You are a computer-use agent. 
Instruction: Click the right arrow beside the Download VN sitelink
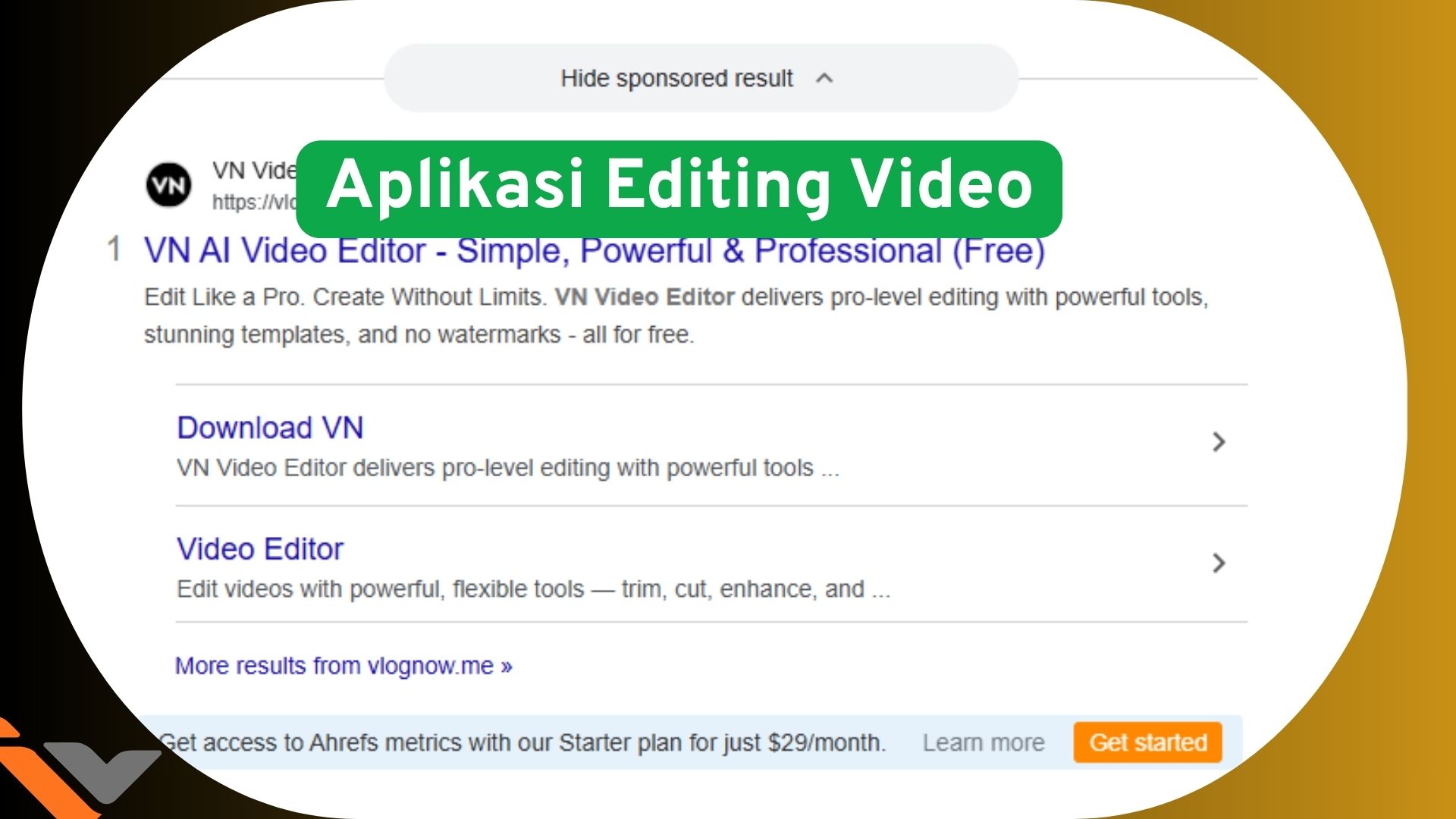[x=1219, y=443]
